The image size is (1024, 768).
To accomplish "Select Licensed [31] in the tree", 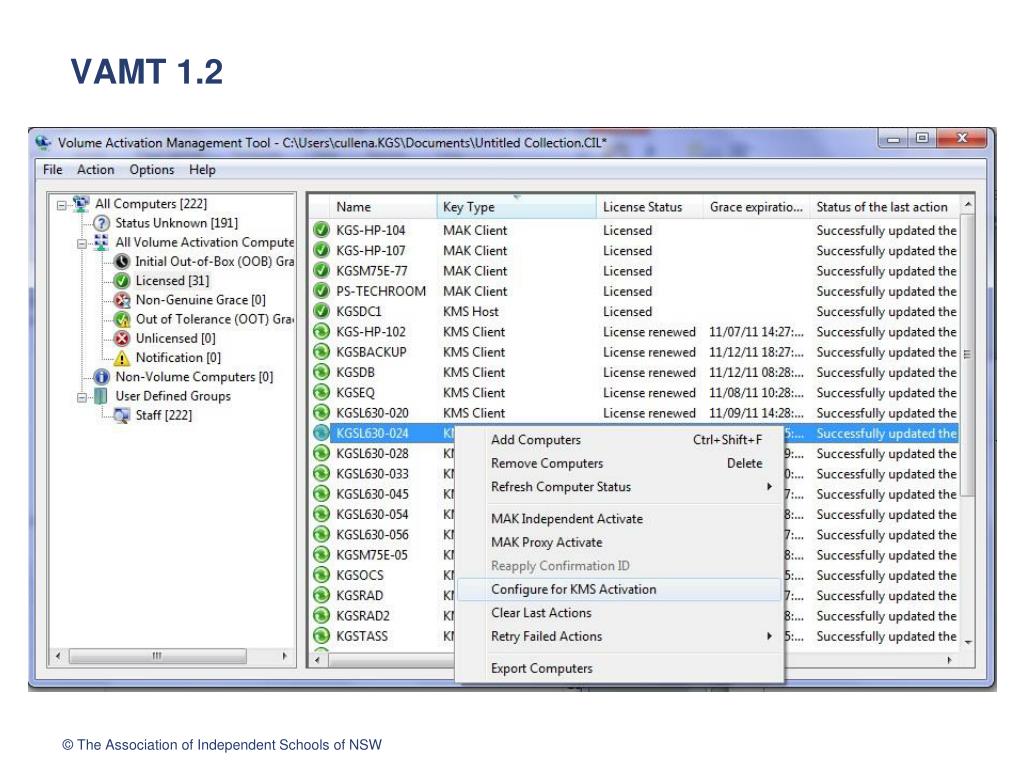I will point(172,281).
